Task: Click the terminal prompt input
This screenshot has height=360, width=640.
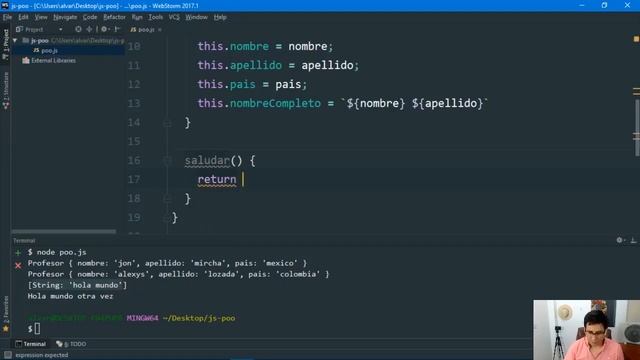Action: (37, 329)
